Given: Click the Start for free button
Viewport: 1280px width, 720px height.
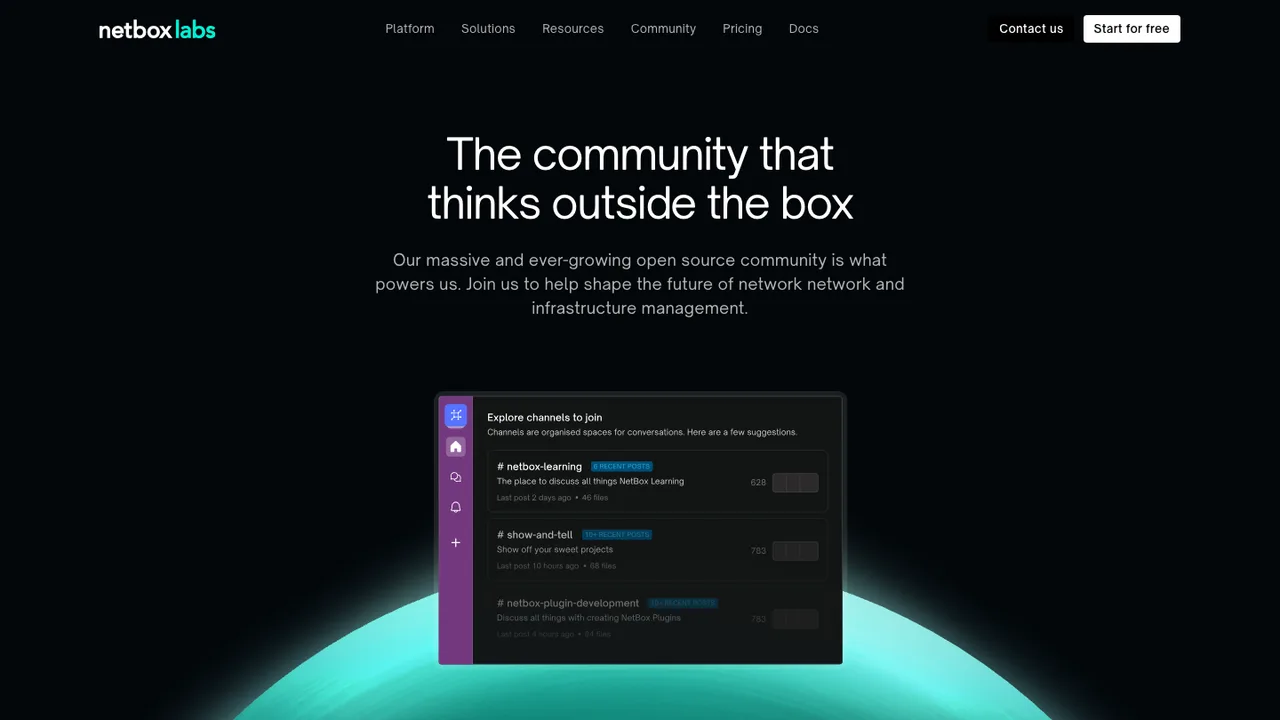Looking at the screenshot, I should coord(1131,29).
